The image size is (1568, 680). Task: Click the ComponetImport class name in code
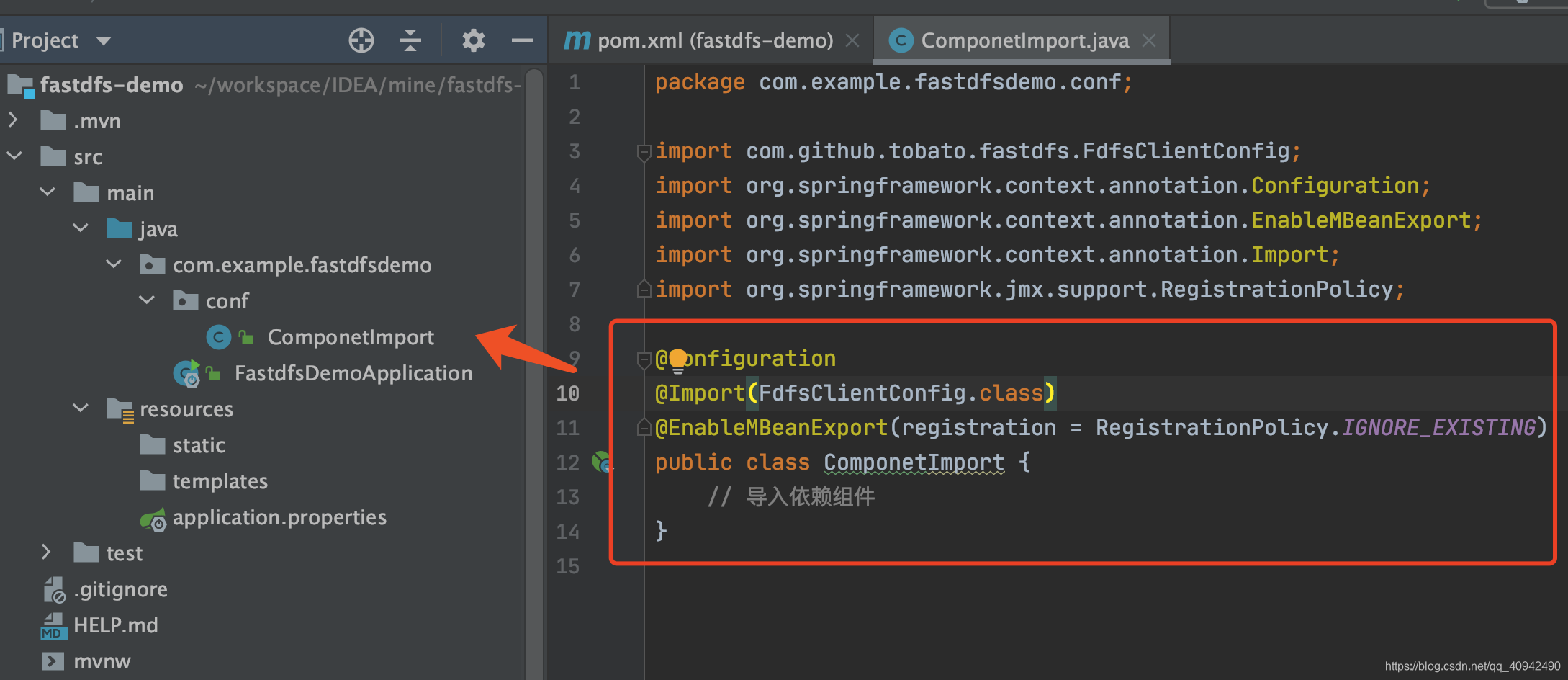click(914, 462)
